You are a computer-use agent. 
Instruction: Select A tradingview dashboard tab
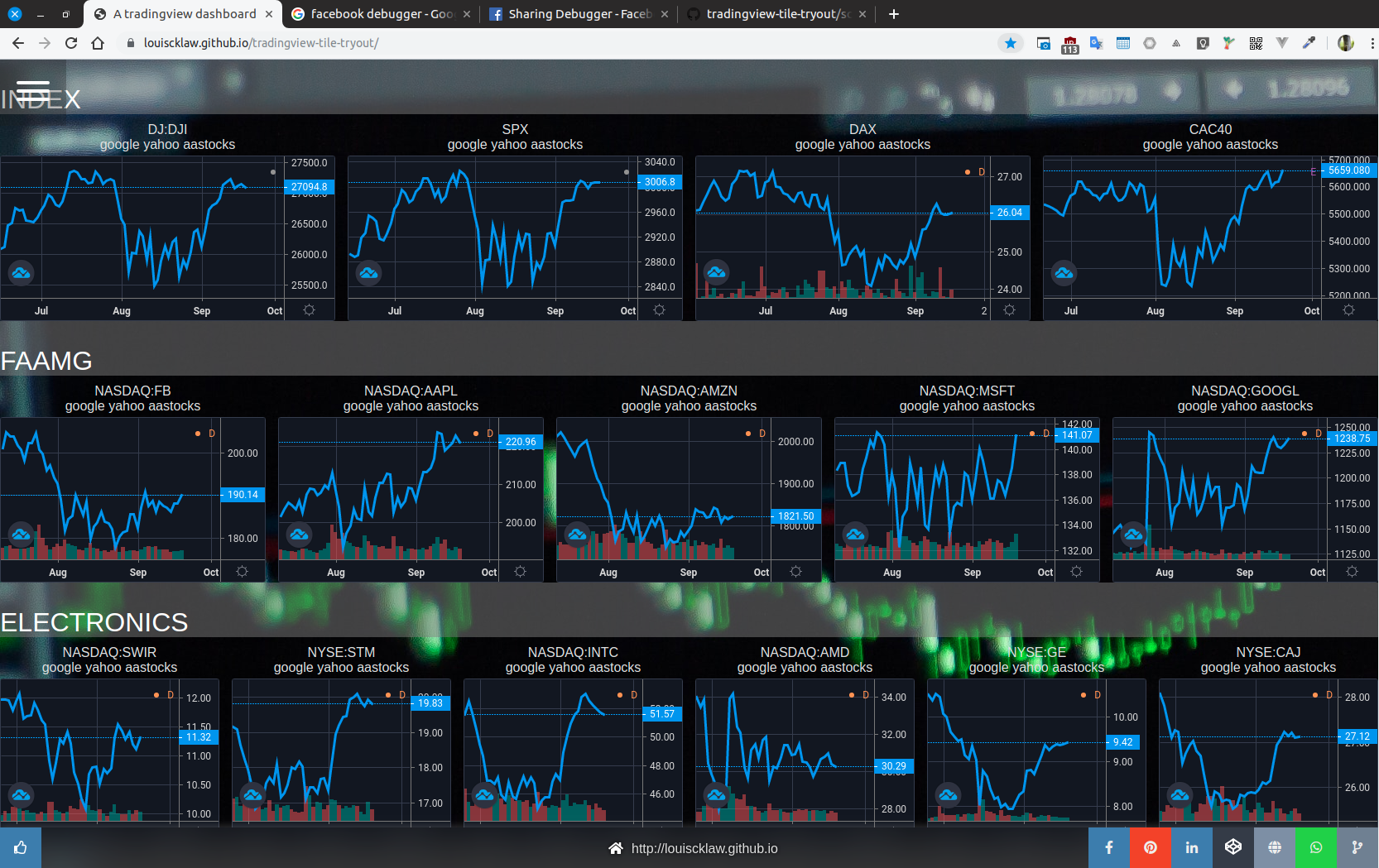(183, 14)
